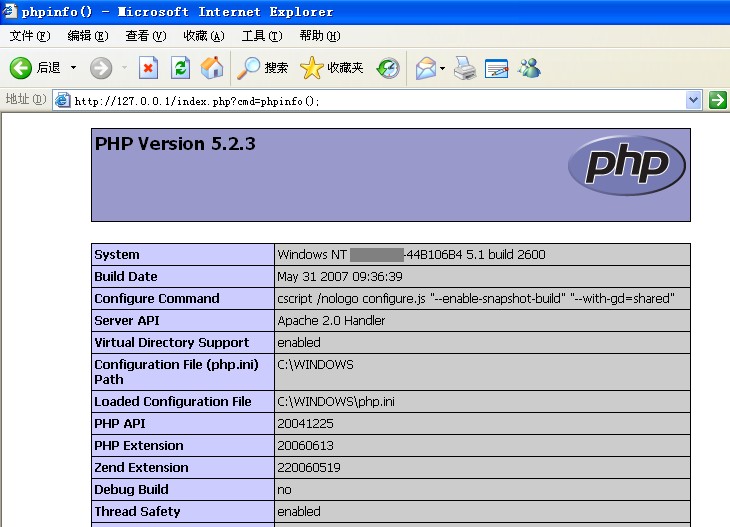This screenshot has width=730, height=527.
Task: Open the History icon in toolbar
Action: (388, 68)
